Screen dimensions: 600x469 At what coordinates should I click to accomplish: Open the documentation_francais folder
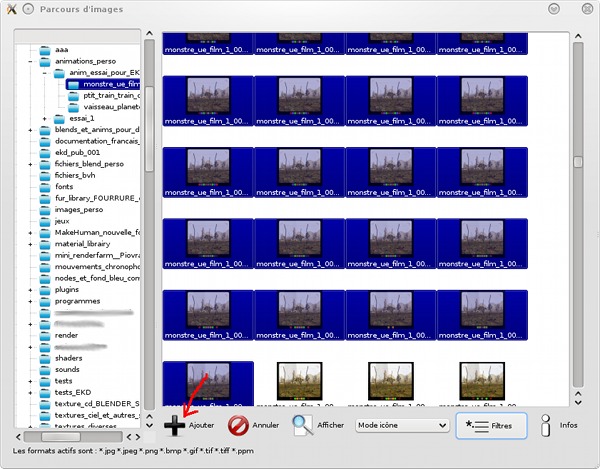(x=90, y=141)
